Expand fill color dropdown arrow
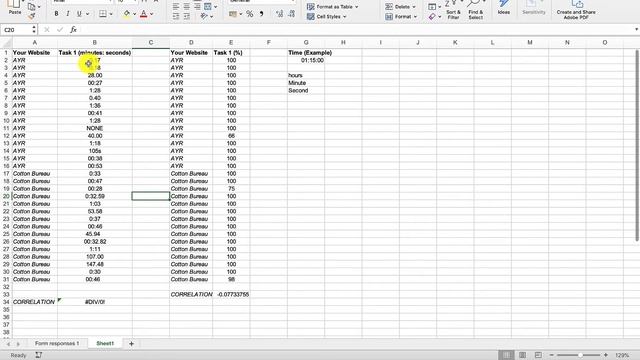The width and height of the screenshot is (640, 360). coord(134,14)
